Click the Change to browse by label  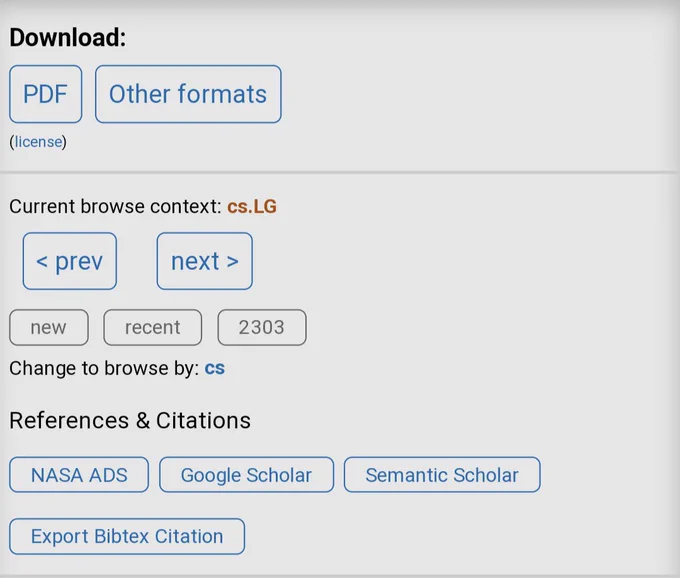104,368
